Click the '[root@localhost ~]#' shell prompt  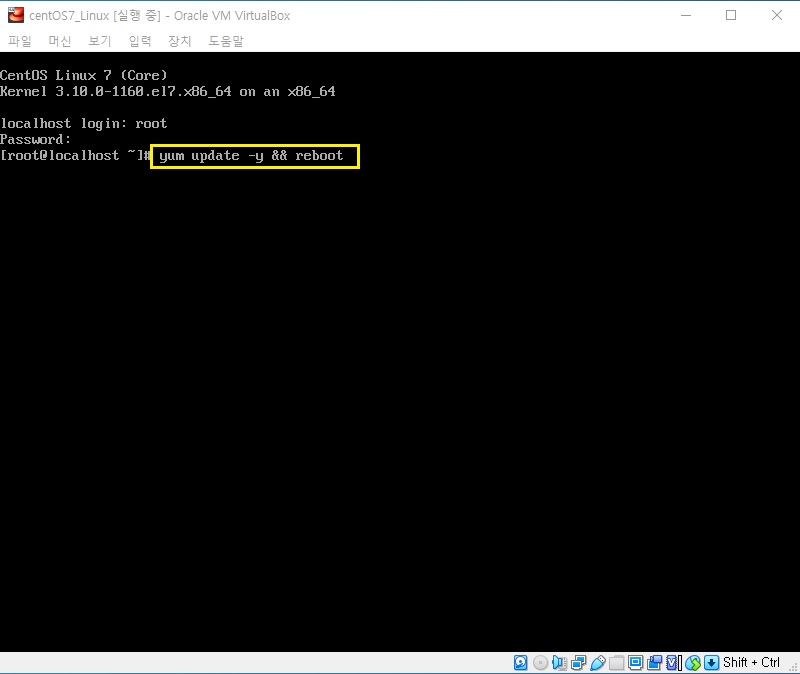[x=76, y=155]
